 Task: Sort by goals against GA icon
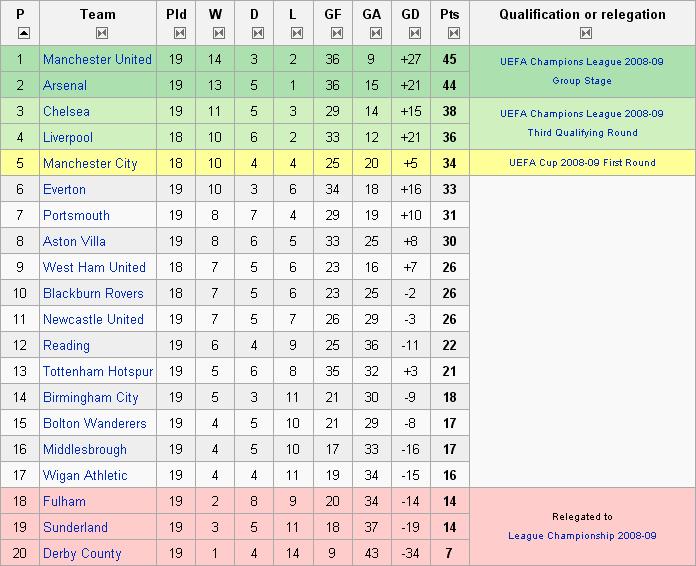point(376,33)
